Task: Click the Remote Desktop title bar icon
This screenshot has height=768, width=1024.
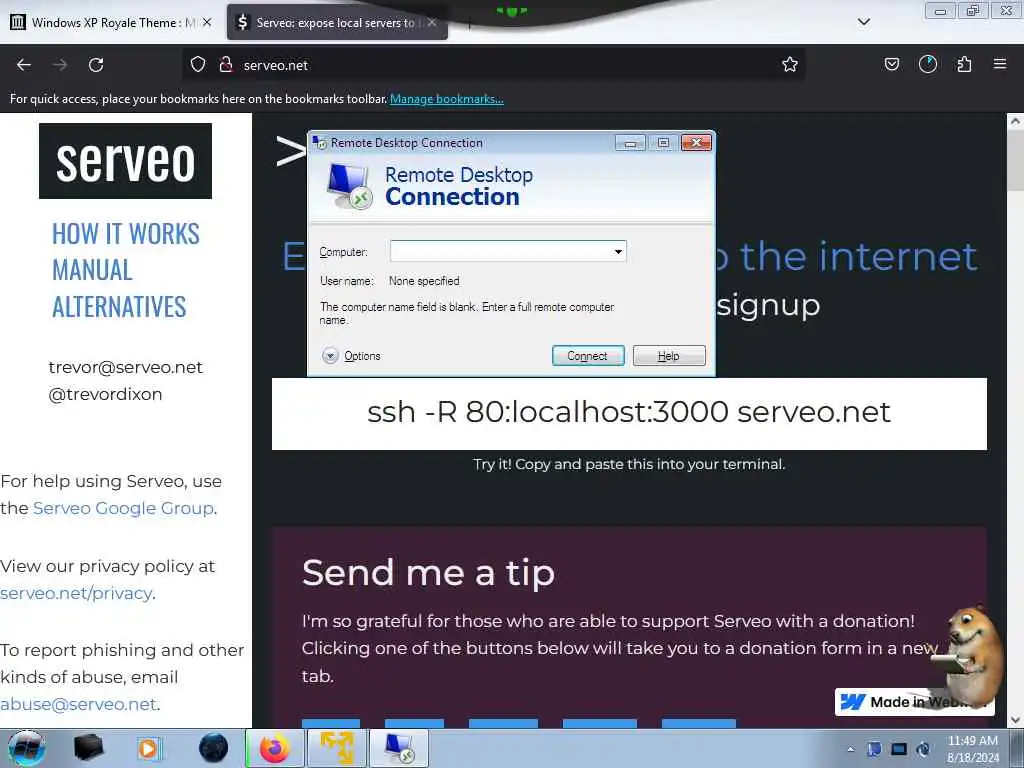Action: (x=319, y=142)
